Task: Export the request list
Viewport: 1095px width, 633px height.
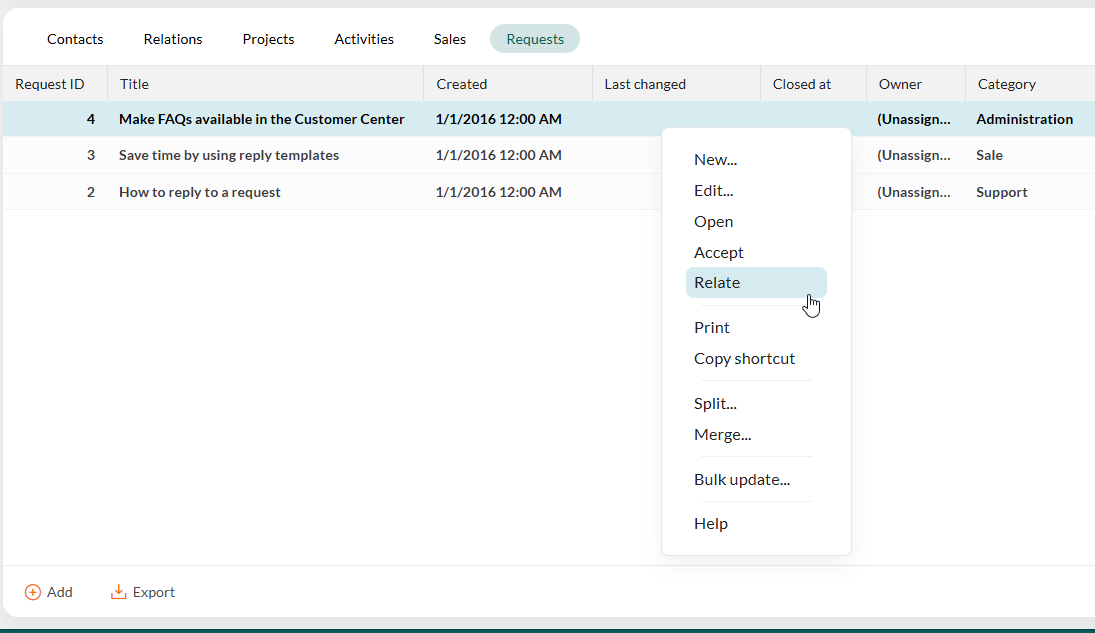Action: [142, 592]
